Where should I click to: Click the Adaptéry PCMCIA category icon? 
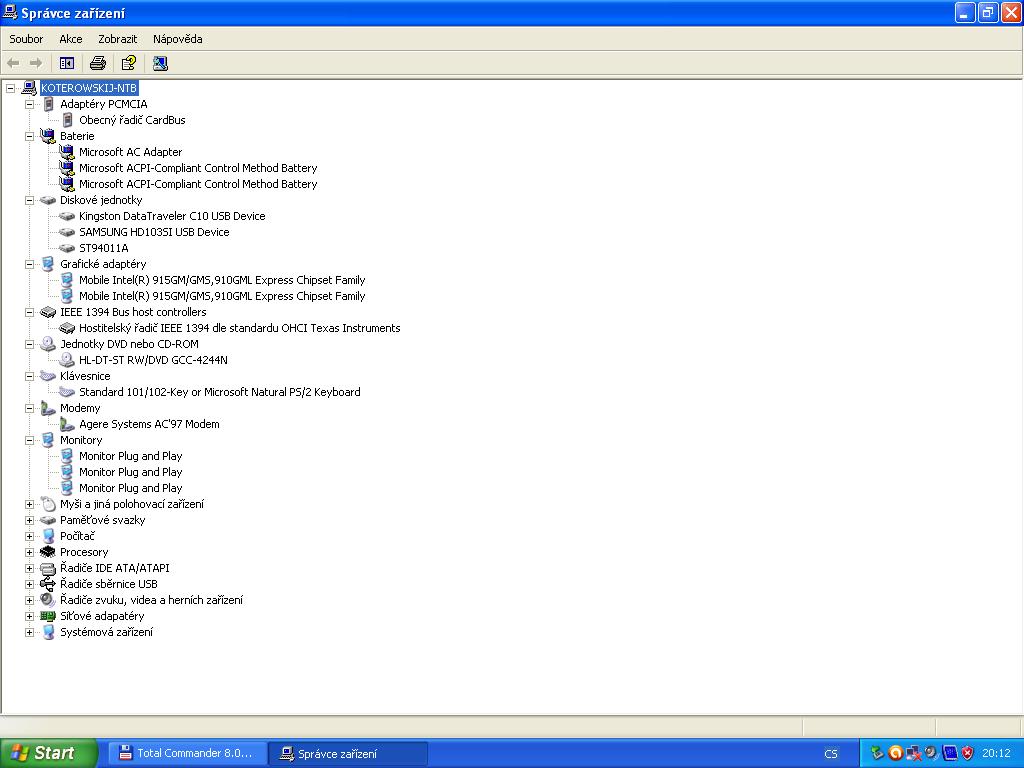(x=48, y=104)
